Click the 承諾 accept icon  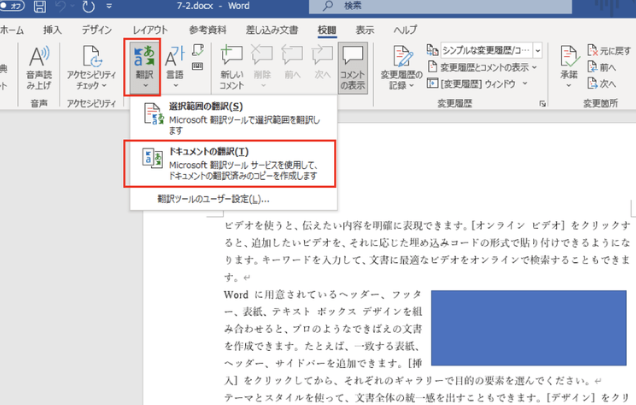coord(569,57)
